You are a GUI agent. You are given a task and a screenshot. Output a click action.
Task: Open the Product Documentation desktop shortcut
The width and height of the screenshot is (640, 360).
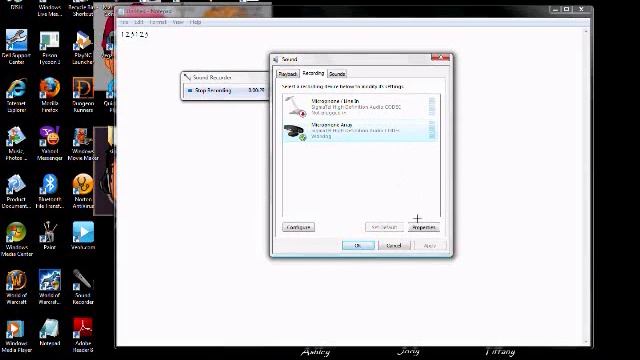(16, 191)
